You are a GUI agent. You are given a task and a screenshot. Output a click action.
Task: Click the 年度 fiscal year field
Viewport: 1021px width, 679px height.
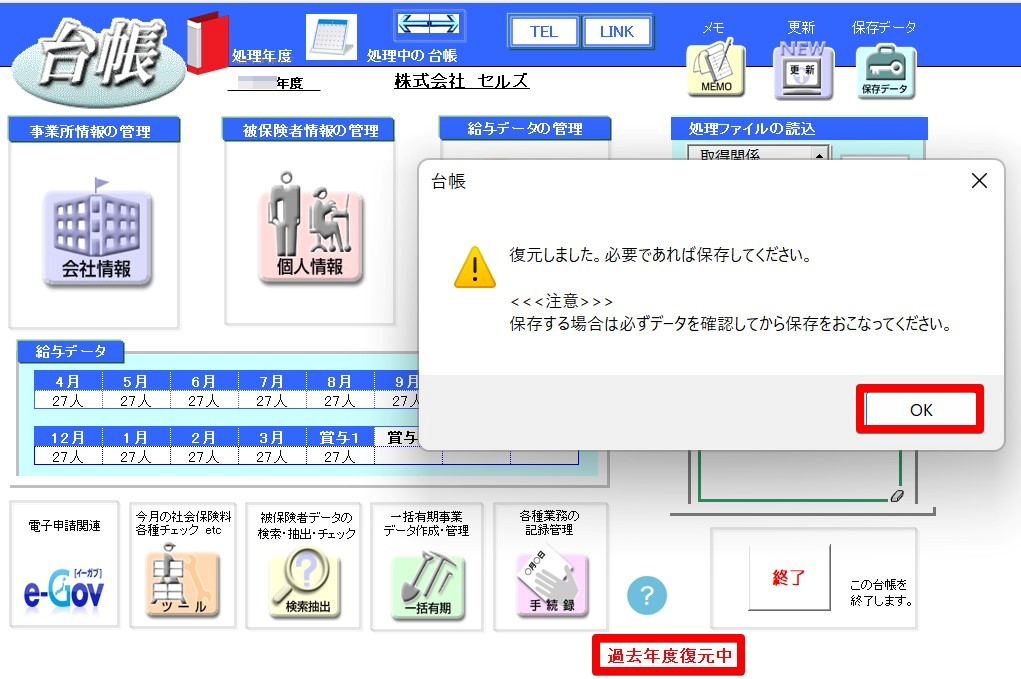(x=273, y=83)
